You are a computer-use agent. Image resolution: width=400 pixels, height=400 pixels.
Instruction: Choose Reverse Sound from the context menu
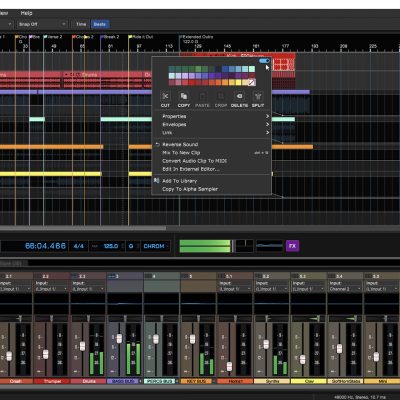[x=212, y=144]
